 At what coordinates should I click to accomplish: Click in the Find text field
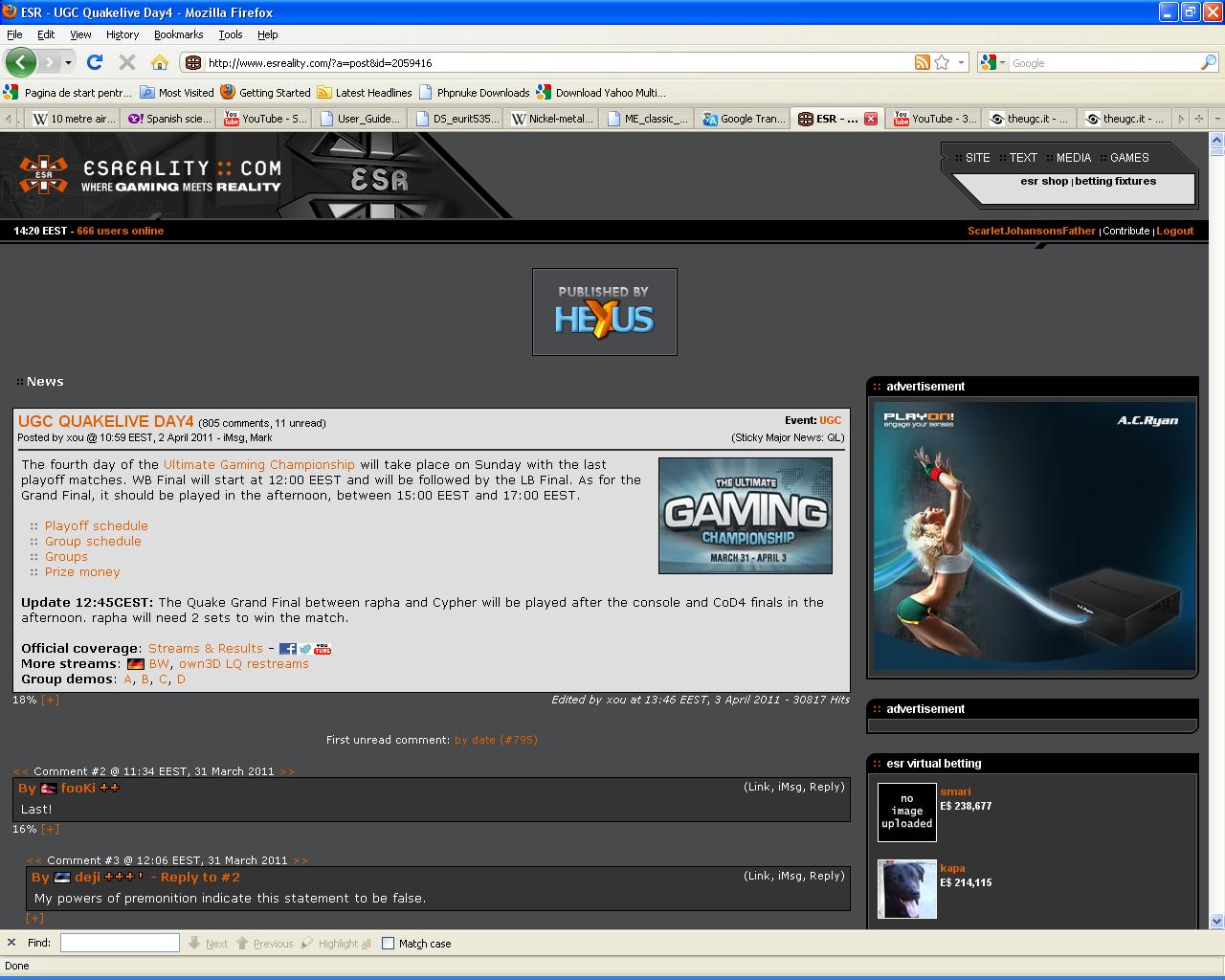[120, 944]
